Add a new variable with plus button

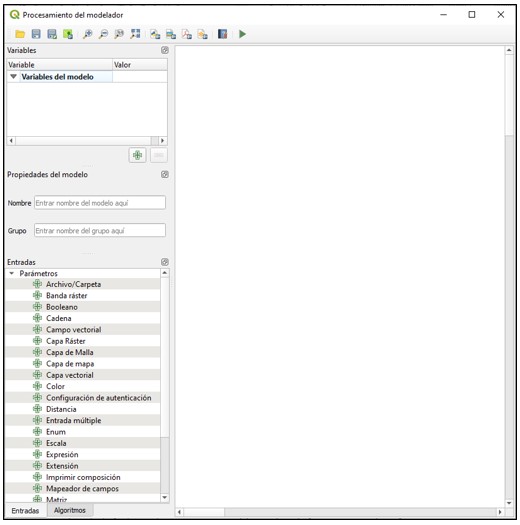pyautogui.click(x=137, y=155)
